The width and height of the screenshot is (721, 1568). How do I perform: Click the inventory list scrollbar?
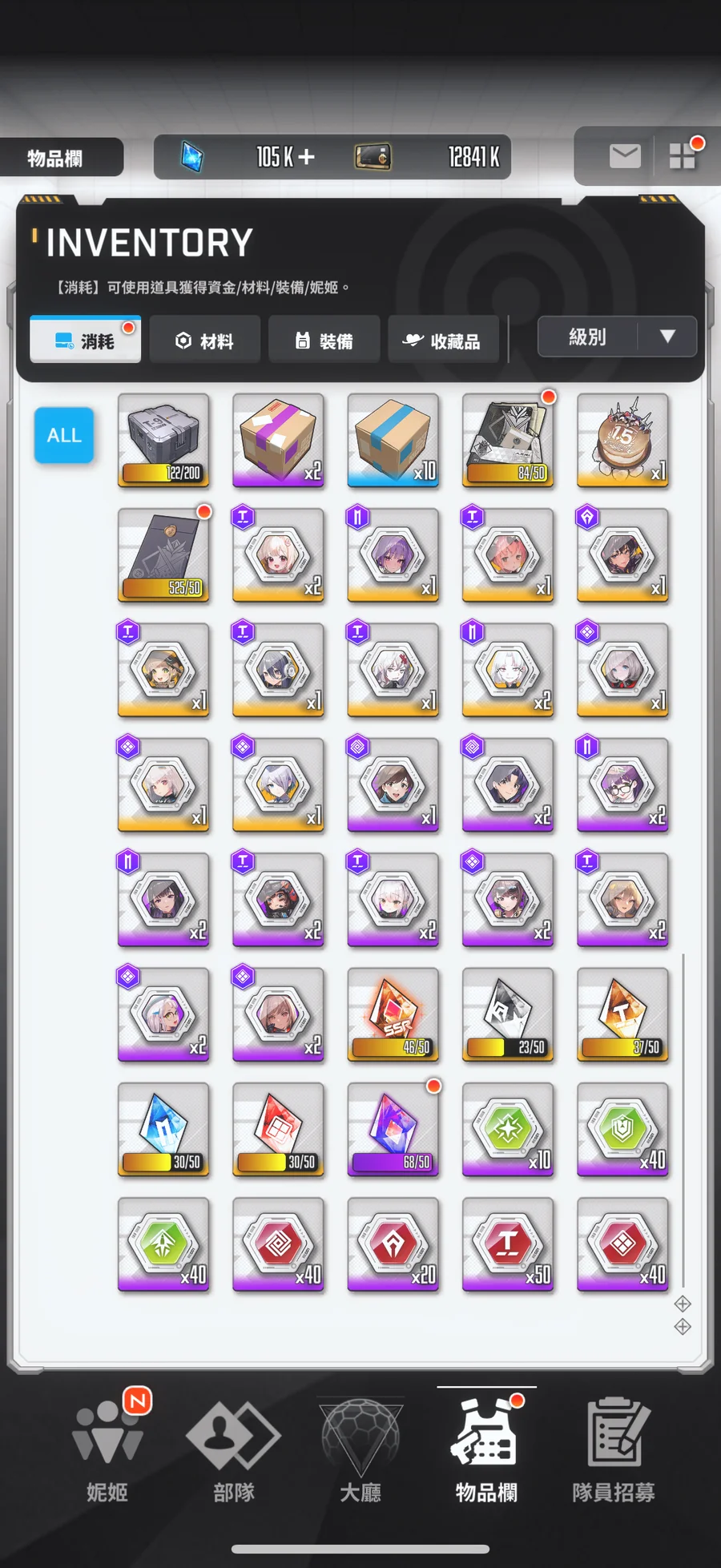coord(683,1119)
